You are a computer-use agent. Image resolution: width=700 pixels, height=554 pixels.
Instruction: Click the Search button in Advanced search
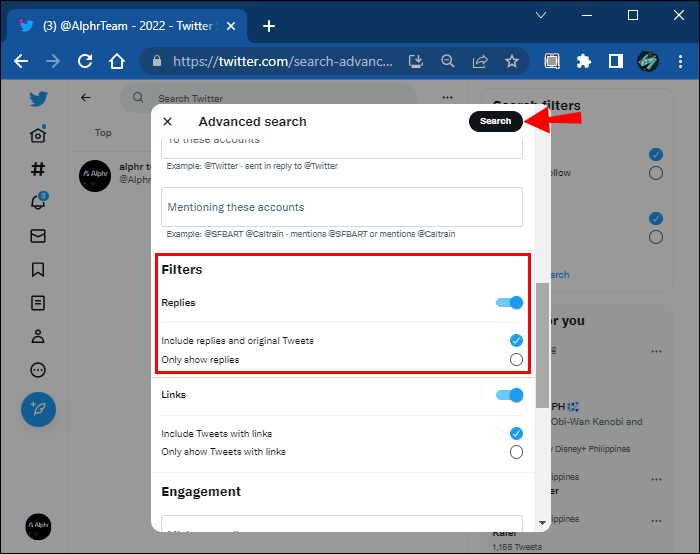coord(496,121)
